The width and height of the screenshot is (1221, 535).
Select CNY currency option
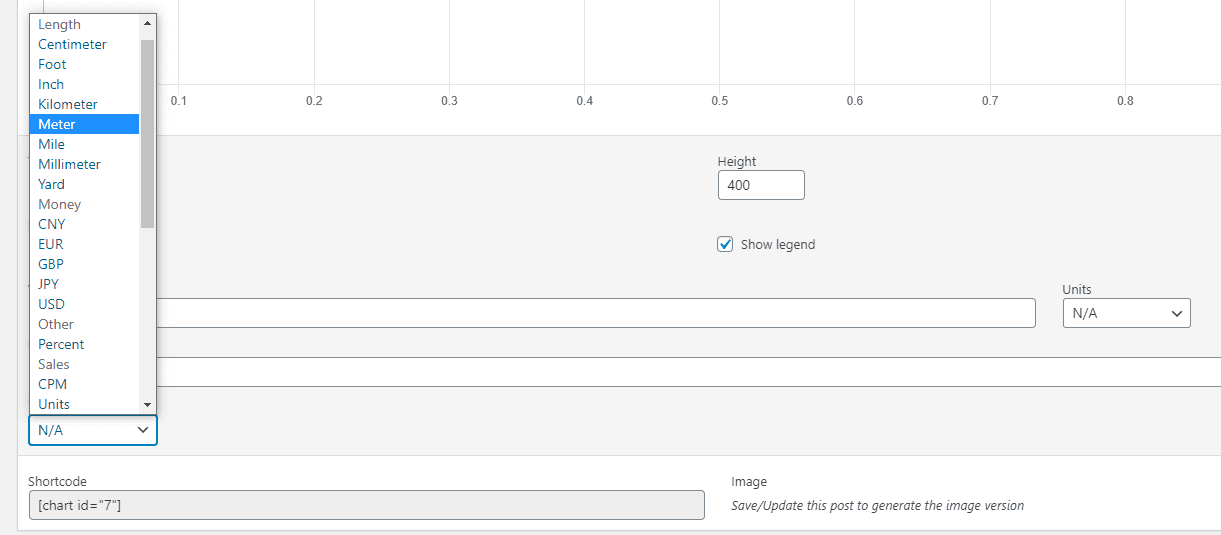click(51, 224)
